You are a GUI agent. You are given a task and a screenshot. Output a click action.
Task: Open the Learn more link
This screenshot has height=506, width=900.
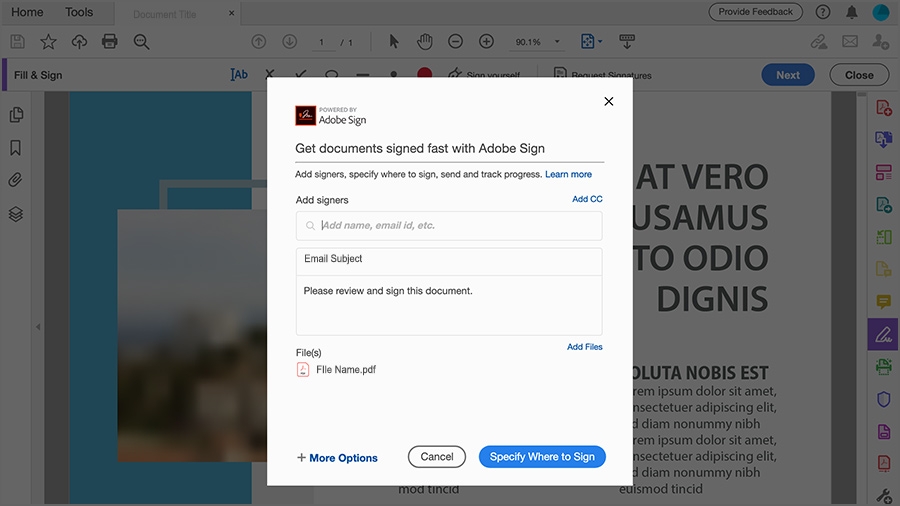pos(568,174)
